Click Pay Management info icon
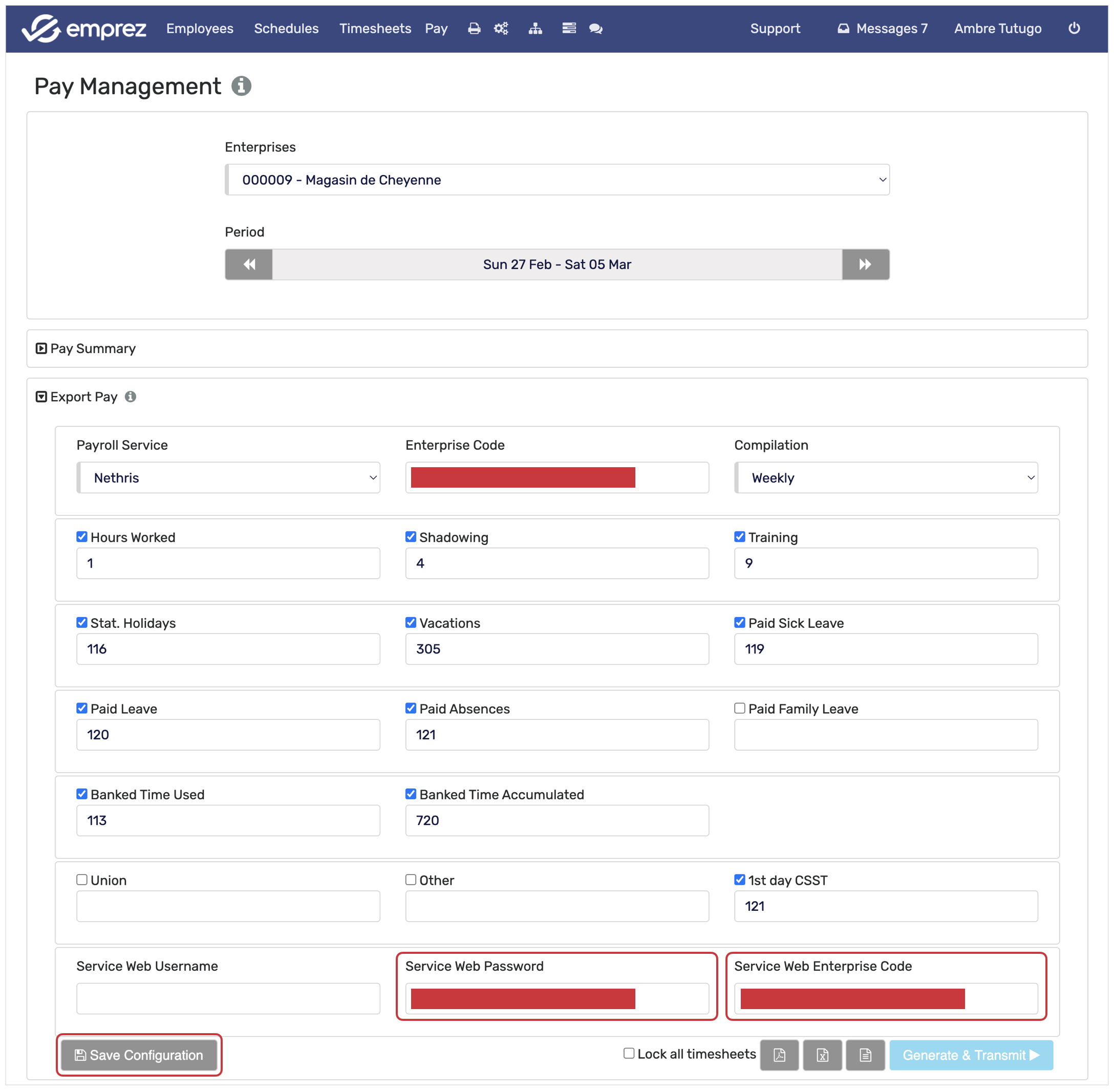Viewport: 1114px width, 1092px height. click(x=241, y=86)
